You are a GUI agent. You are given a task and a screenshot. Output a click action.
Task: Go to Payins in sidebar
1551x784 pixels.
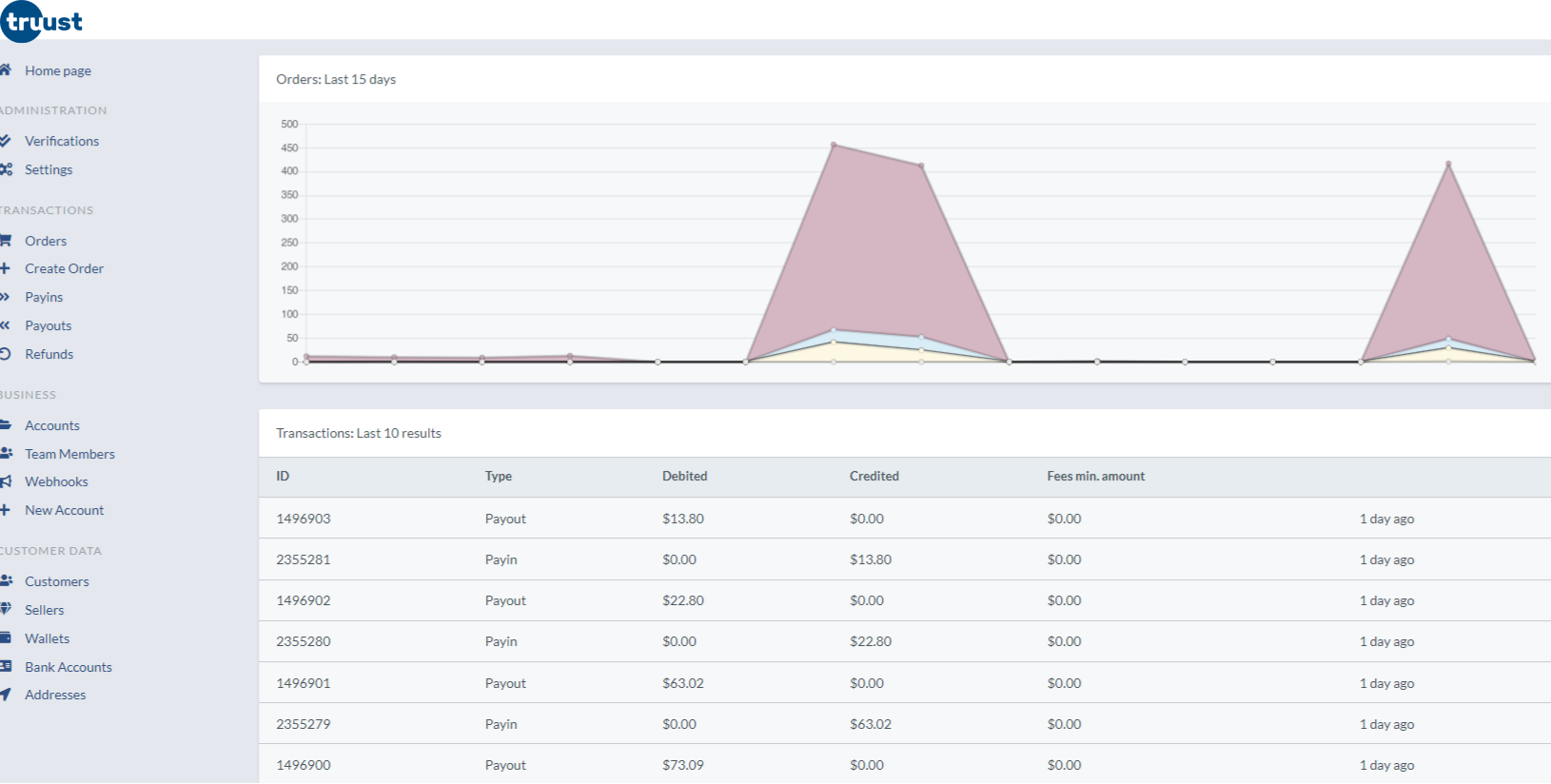pyautogui.click(x=44, y=297)
